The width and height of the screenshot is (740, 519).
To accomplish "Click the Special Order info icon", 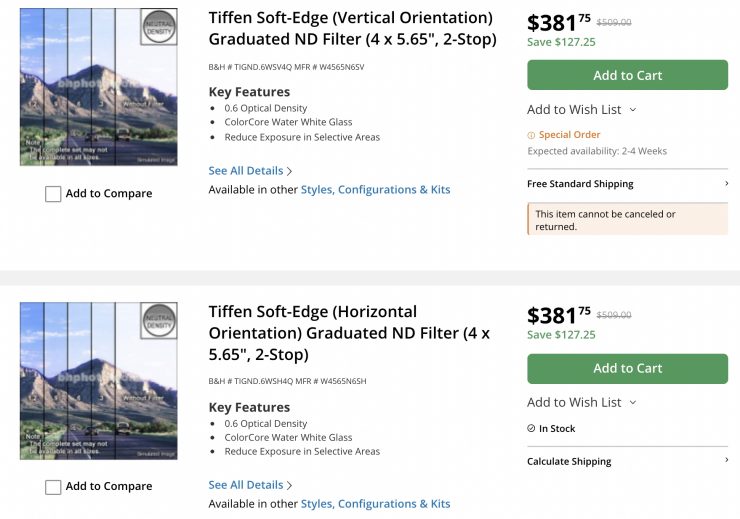I will 532,135.
